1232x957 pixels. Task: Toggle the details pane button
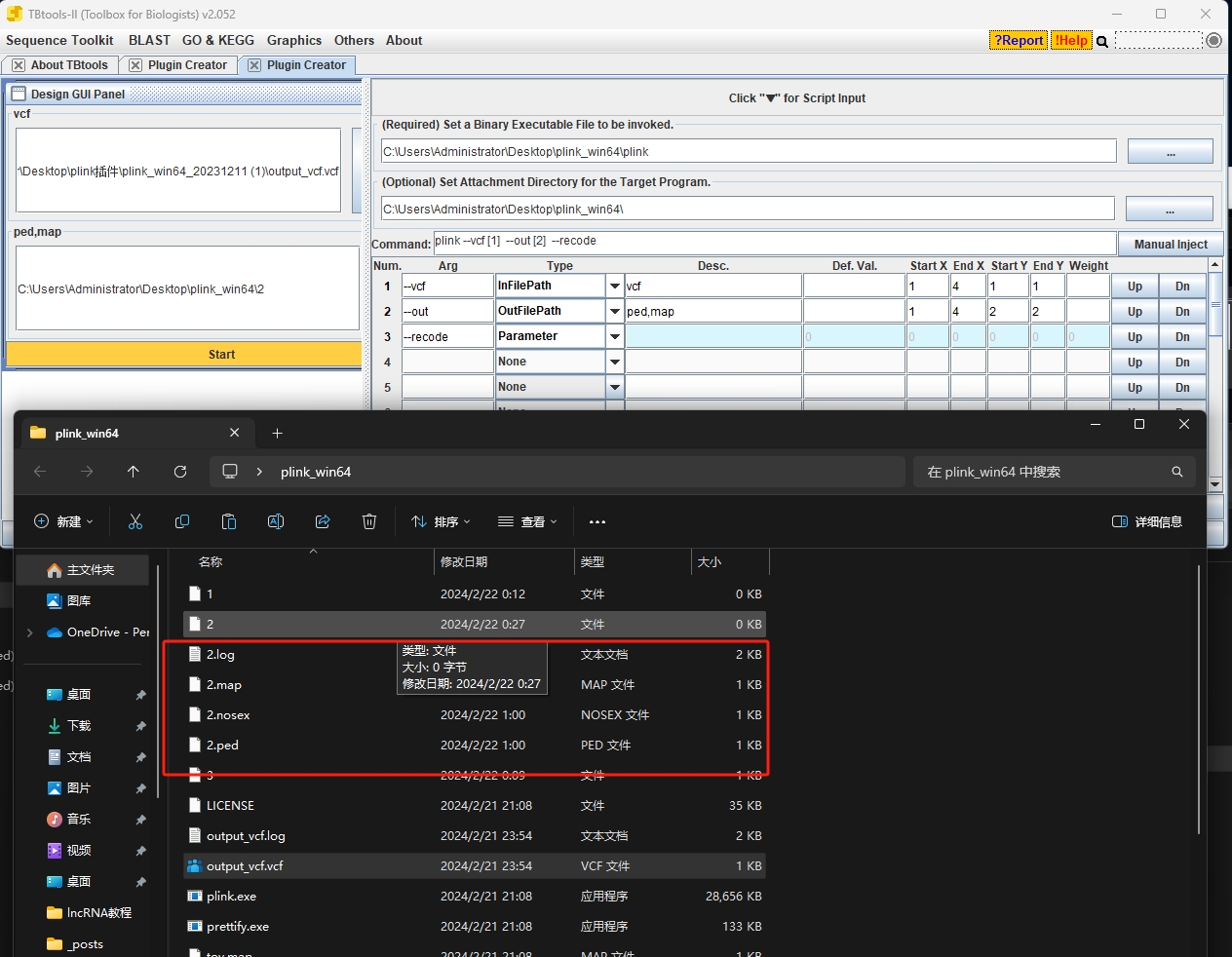1147,522
